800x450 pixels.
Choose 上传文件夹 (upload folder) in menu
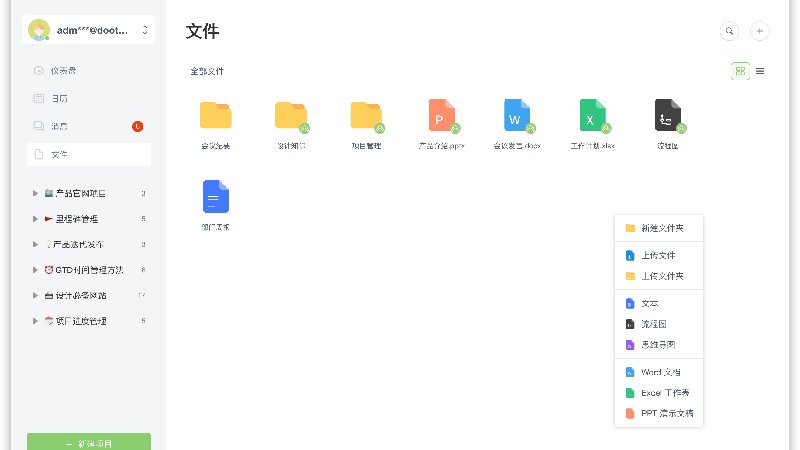(x=659, y=276)
